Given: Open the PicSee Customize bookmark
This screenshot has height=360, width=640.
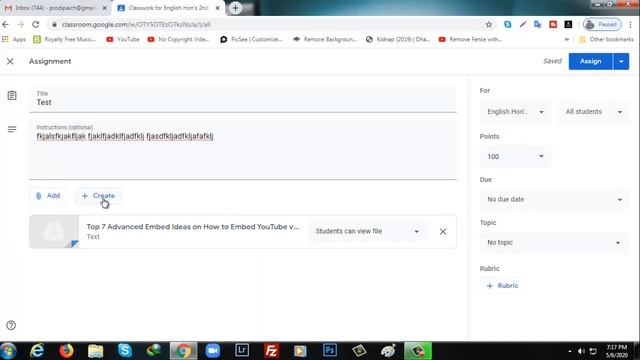Looking at the screenshot, I should tap(251, 39).
